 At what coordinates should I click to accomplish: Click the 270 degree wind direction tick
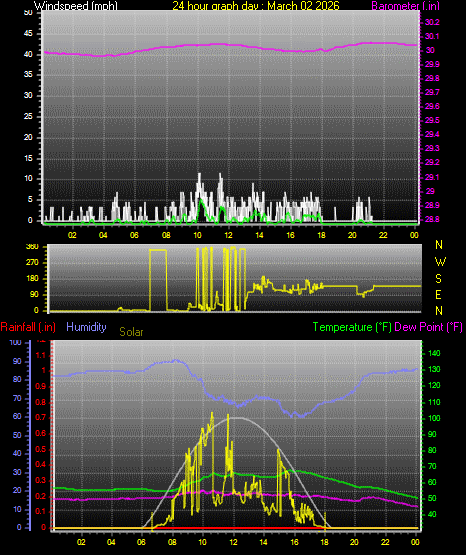(32, 263)
